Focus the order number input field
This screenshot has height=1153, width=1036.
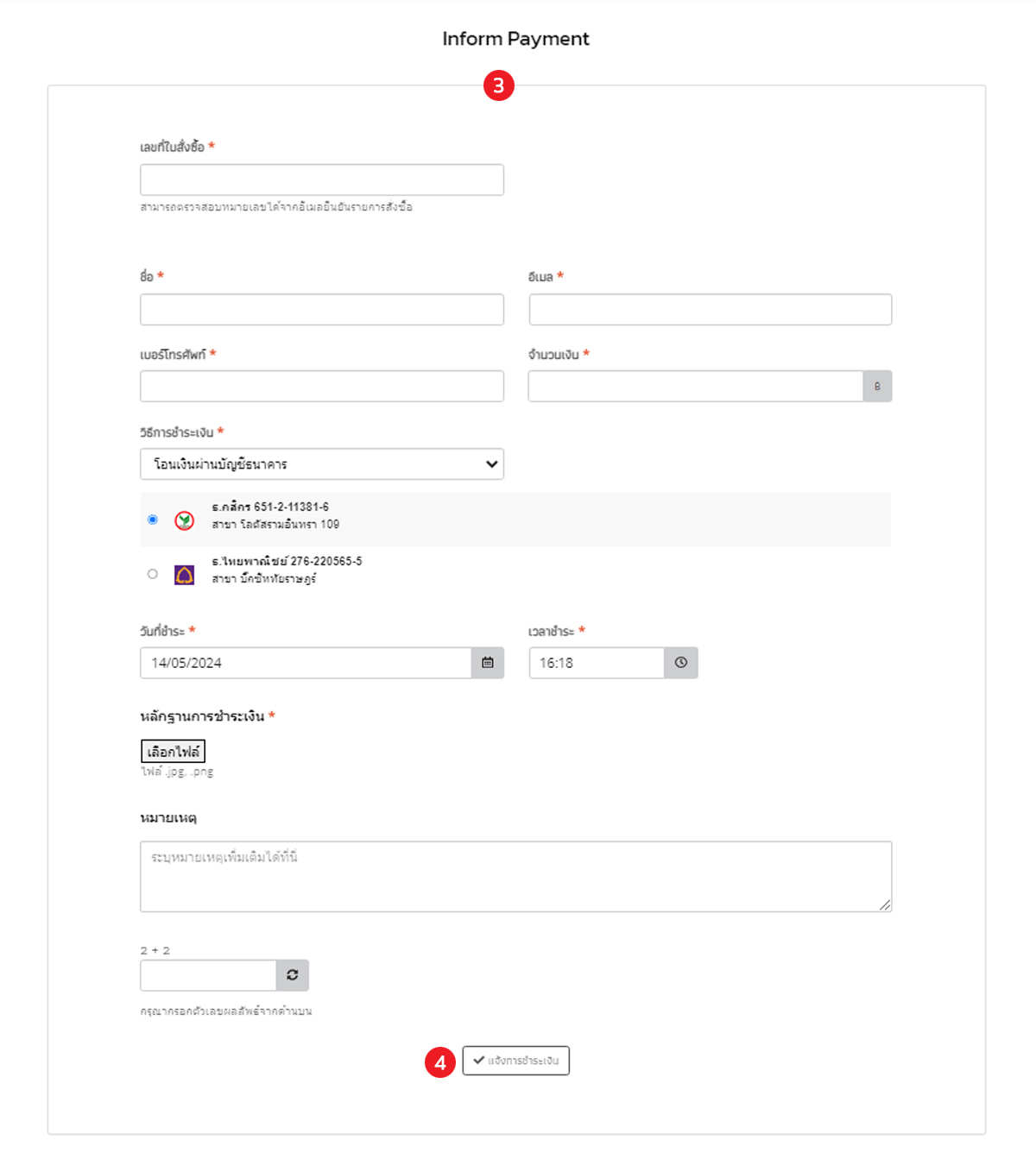[x=322, y=180]
